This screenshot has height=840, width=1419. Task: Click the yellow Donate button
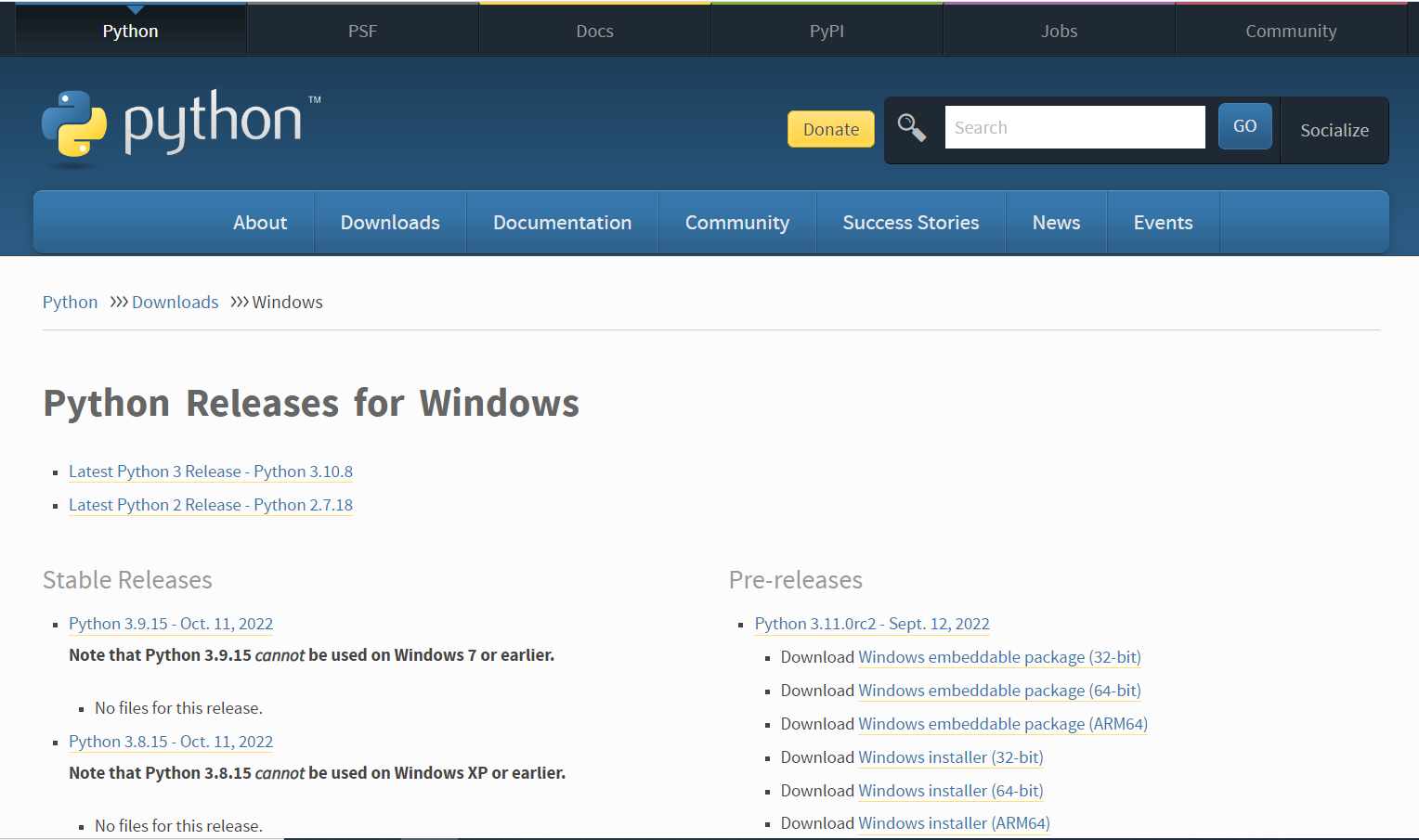tap(831, 129)
